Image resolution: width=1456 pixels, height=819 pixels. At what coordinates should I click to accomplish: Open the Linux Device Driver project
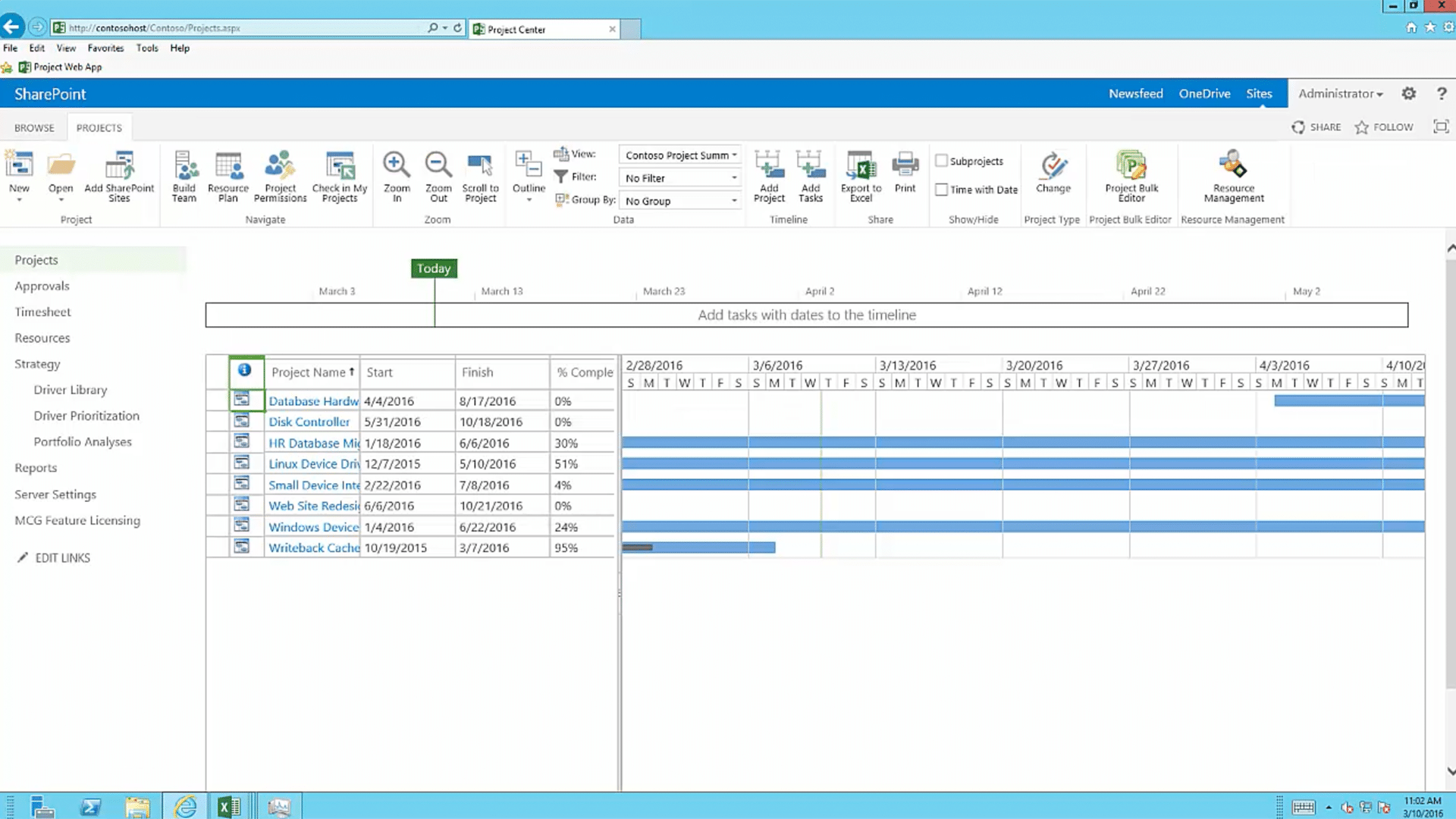(x=313, y=463)
